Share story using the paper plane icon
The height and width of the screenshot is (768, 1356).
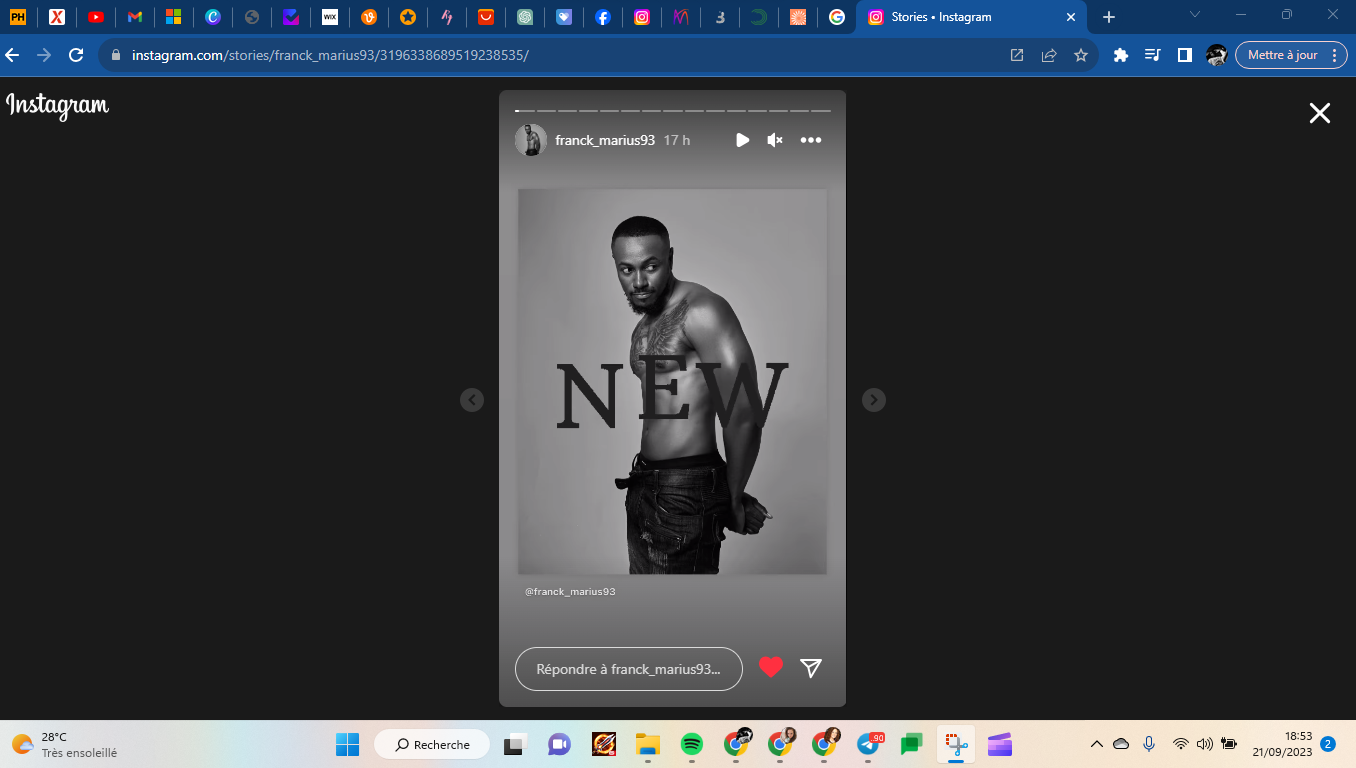tap(811, 668)
